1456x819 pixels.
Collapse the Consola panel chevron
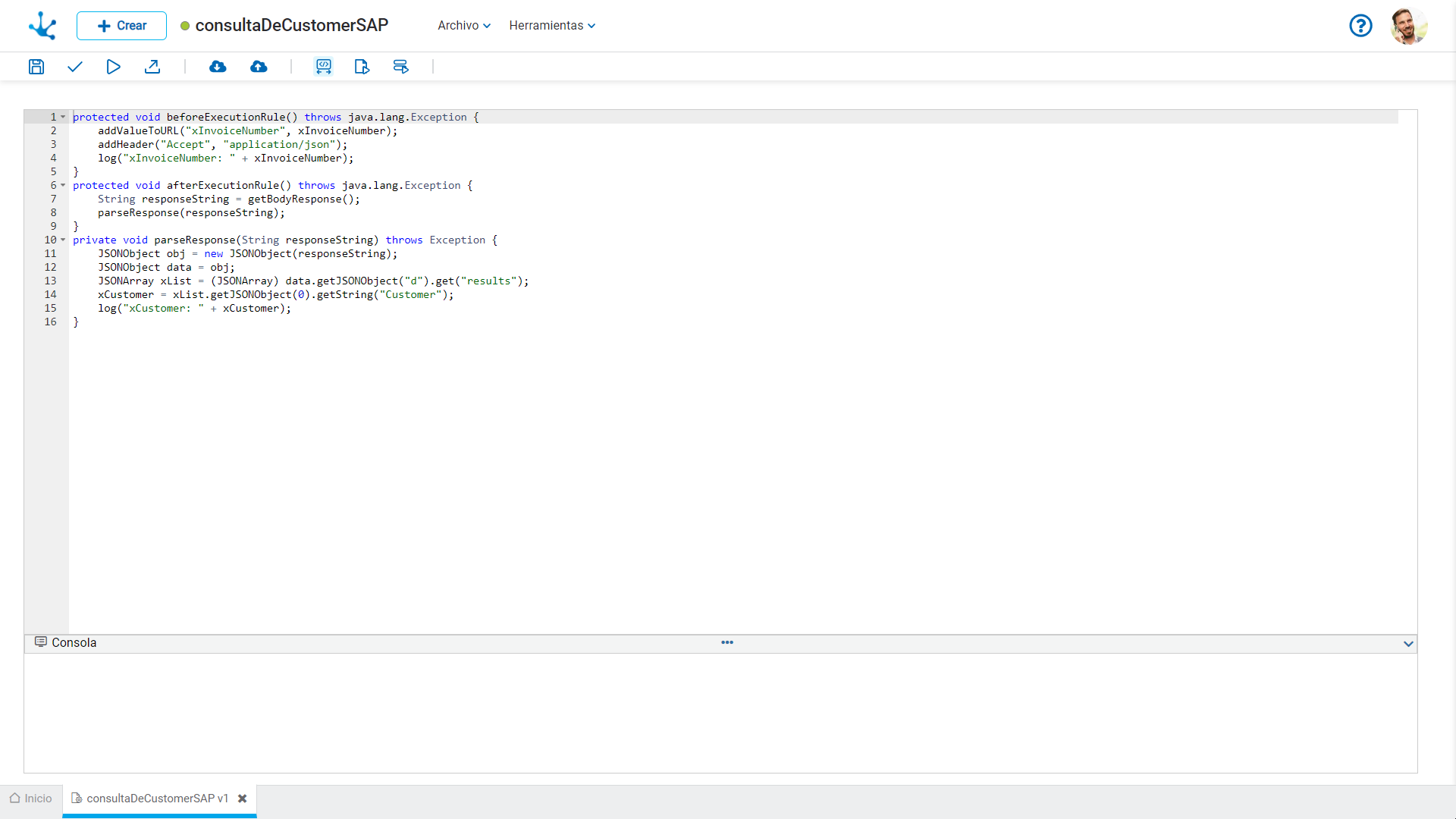(1408, 644)
